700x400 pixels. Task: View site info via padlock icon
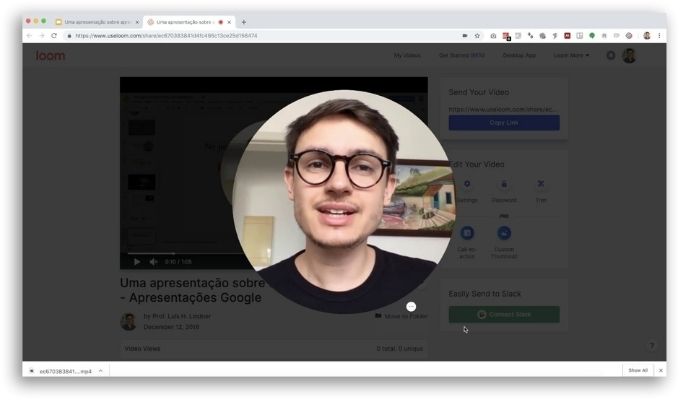click(69, 36)
